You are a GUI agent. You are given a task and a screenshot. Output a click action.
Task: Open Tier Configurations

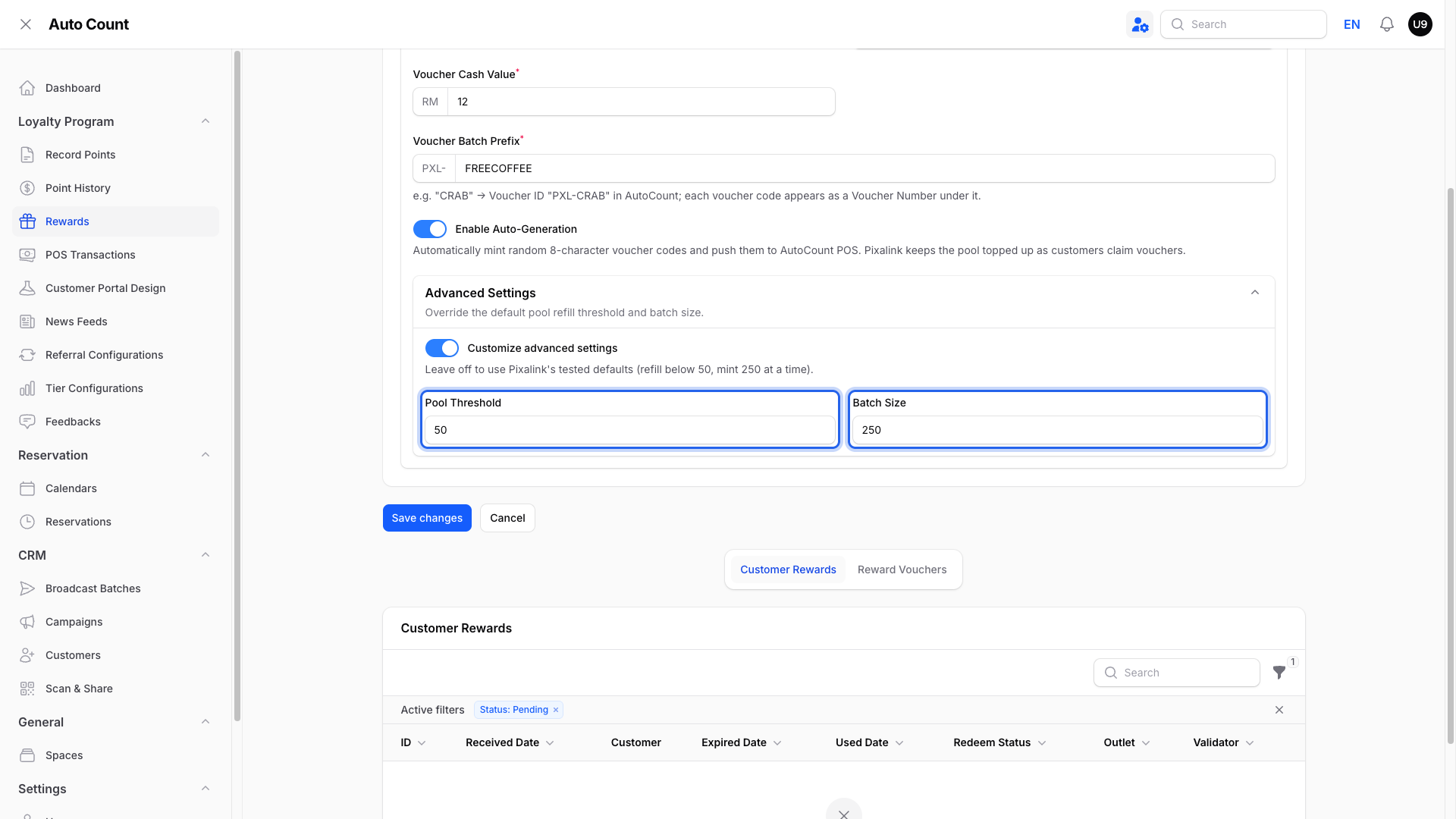[115, 388]
